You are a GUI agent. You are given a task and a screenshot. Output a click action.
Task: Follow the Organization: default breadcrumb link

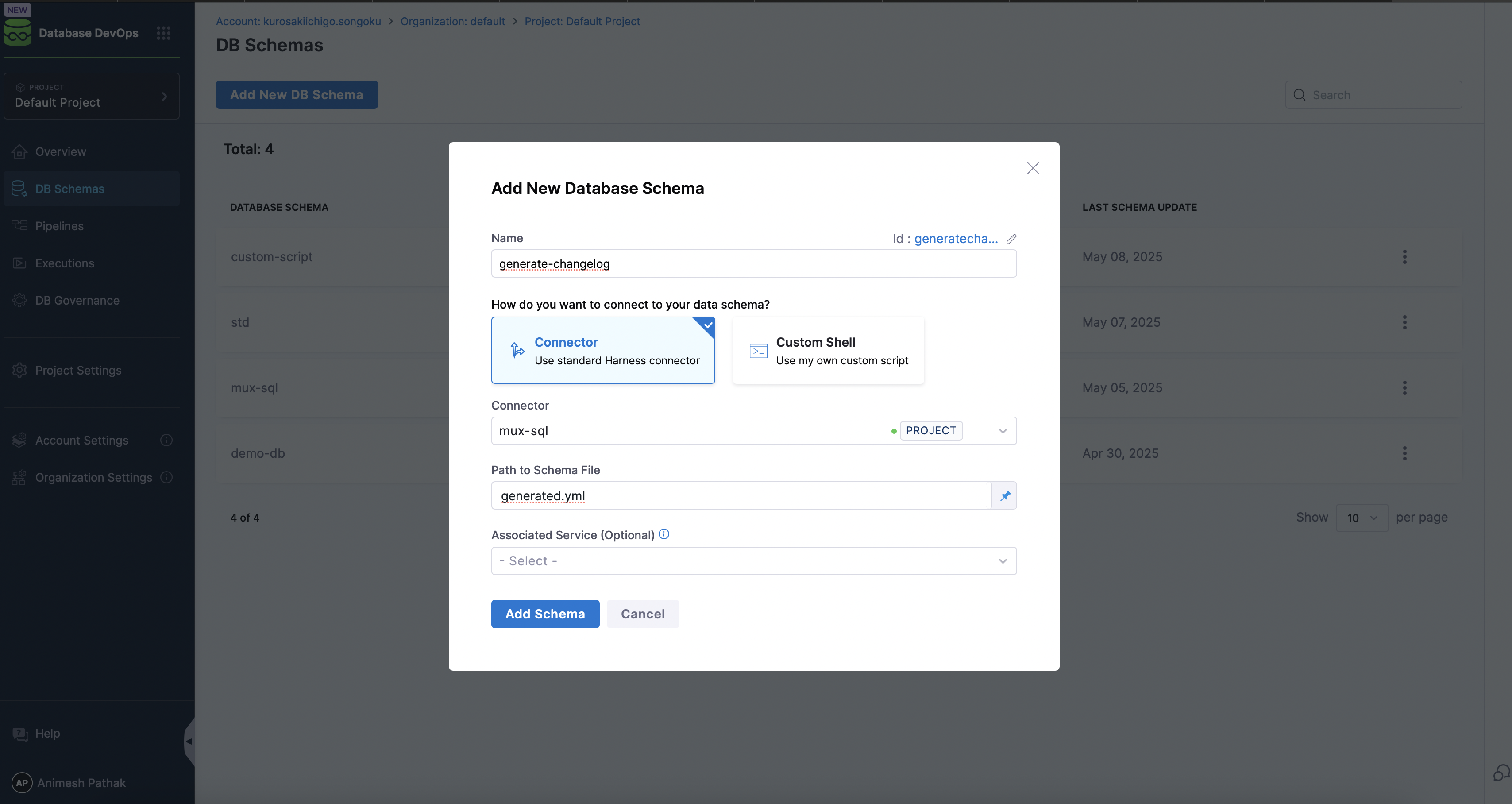pyautogui.click(x=452, y=21)
